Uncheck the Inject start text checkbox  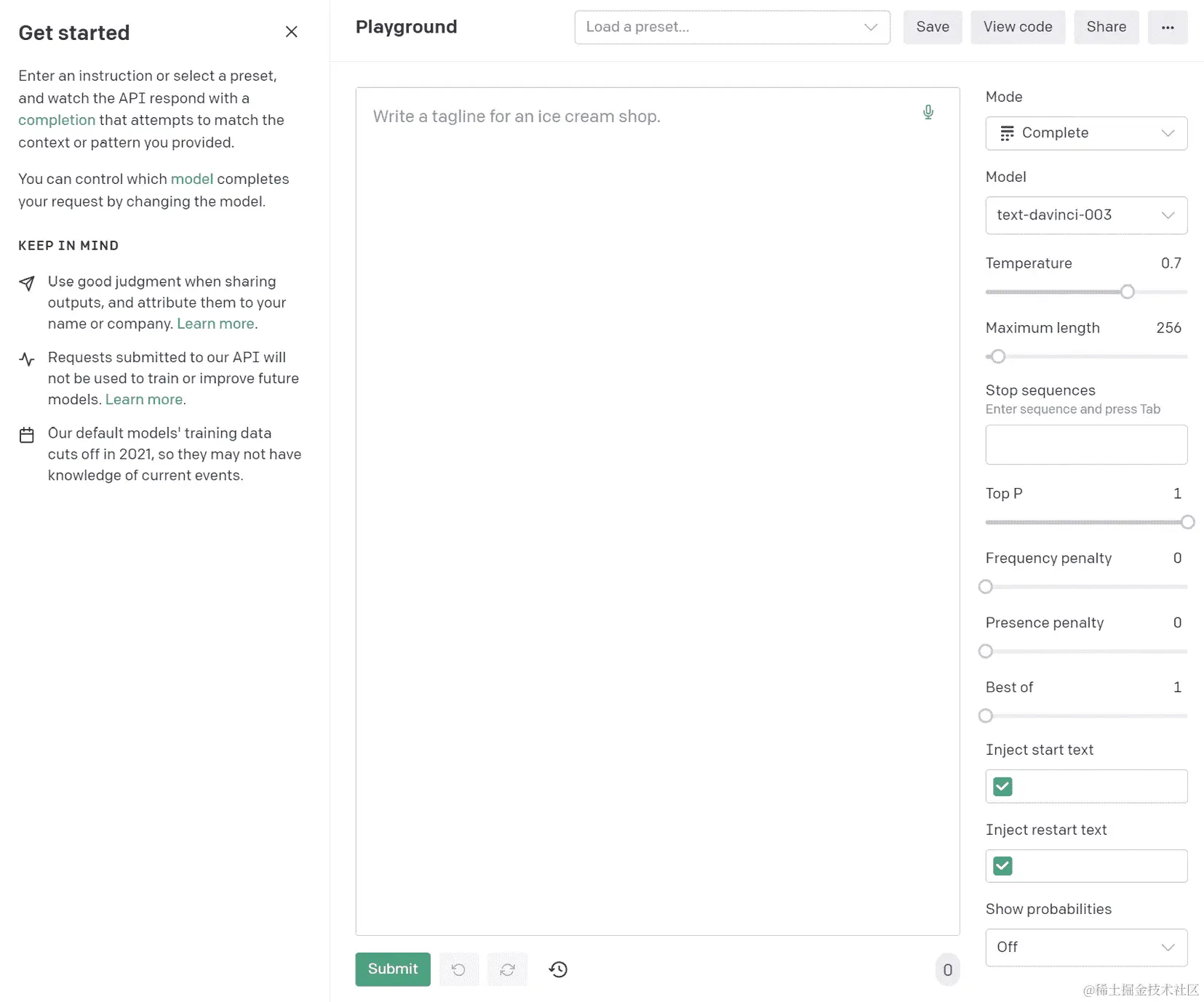pyautogui.click(x=1002, y=786)
